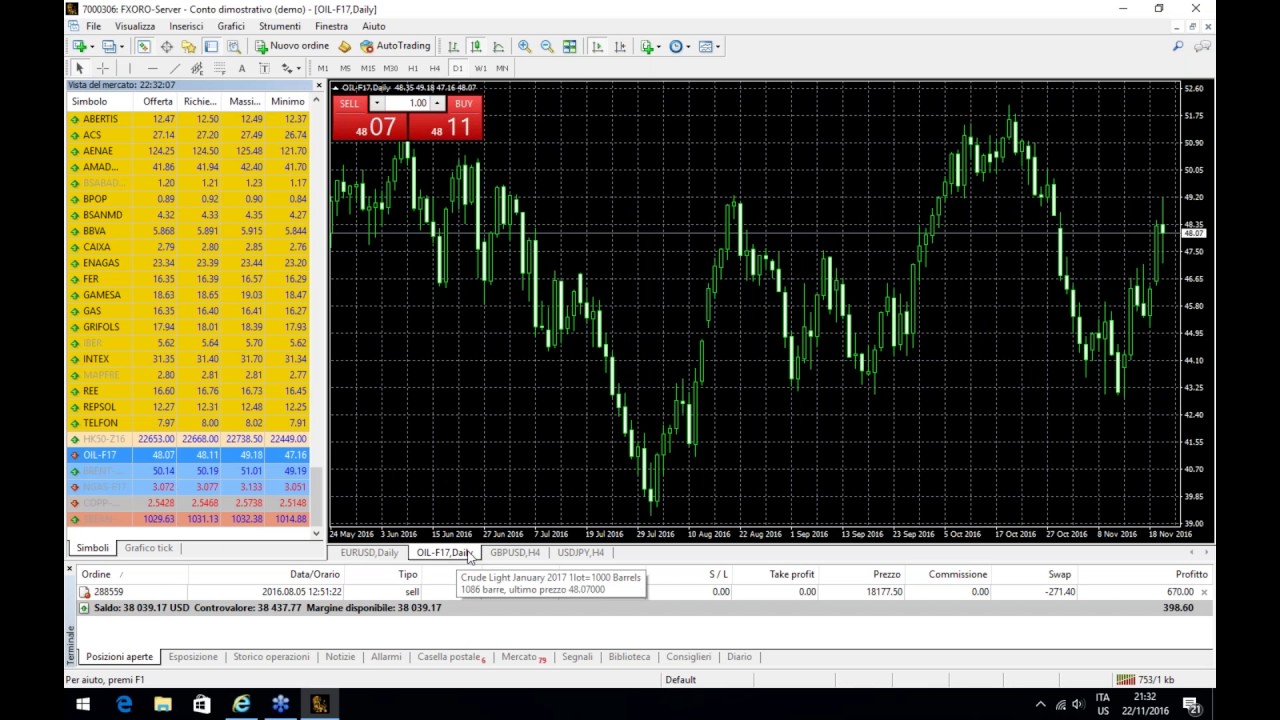Switch to M15 timeframe
The height and width of the screenshot is (720, 1280).
367,68
